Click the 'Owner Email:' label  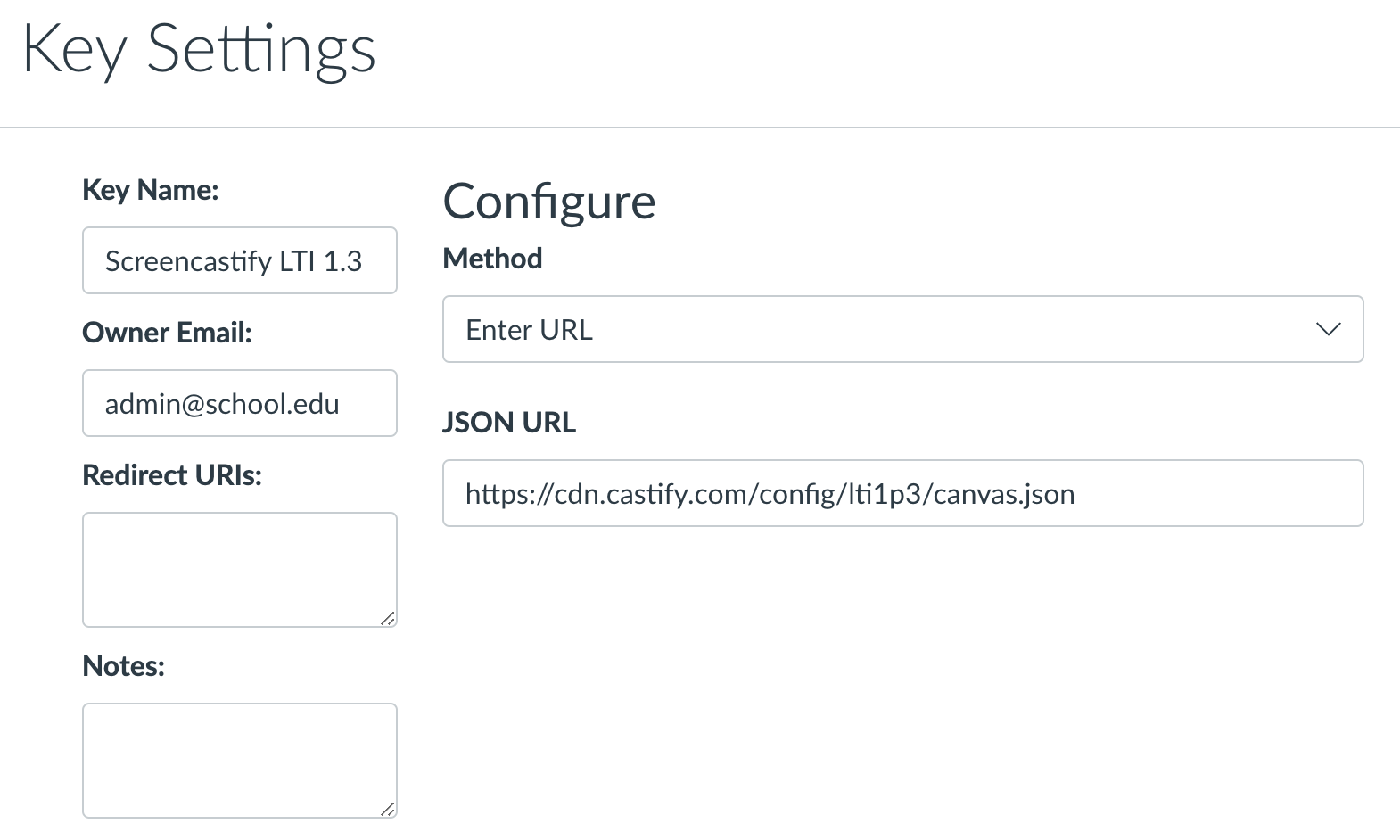[167, 333]
